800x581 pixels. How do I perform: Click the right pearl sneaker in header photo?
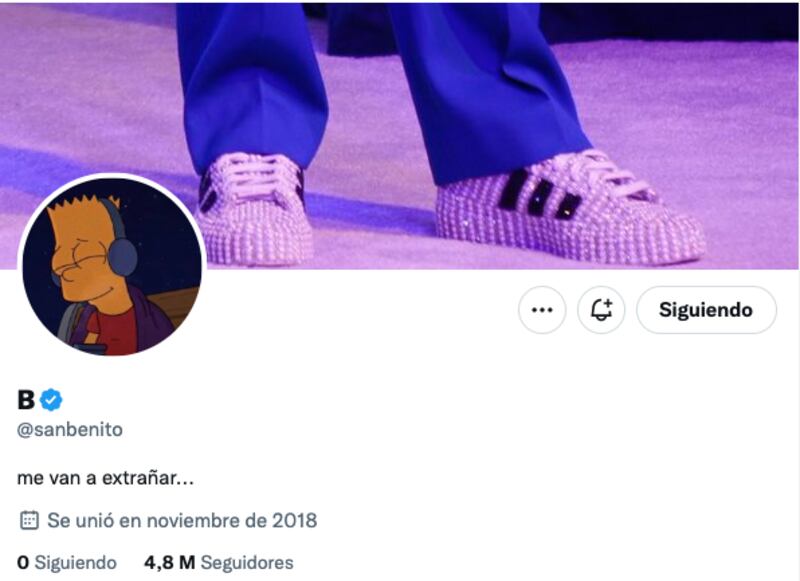pyautogui.click(x=570, y=209)
